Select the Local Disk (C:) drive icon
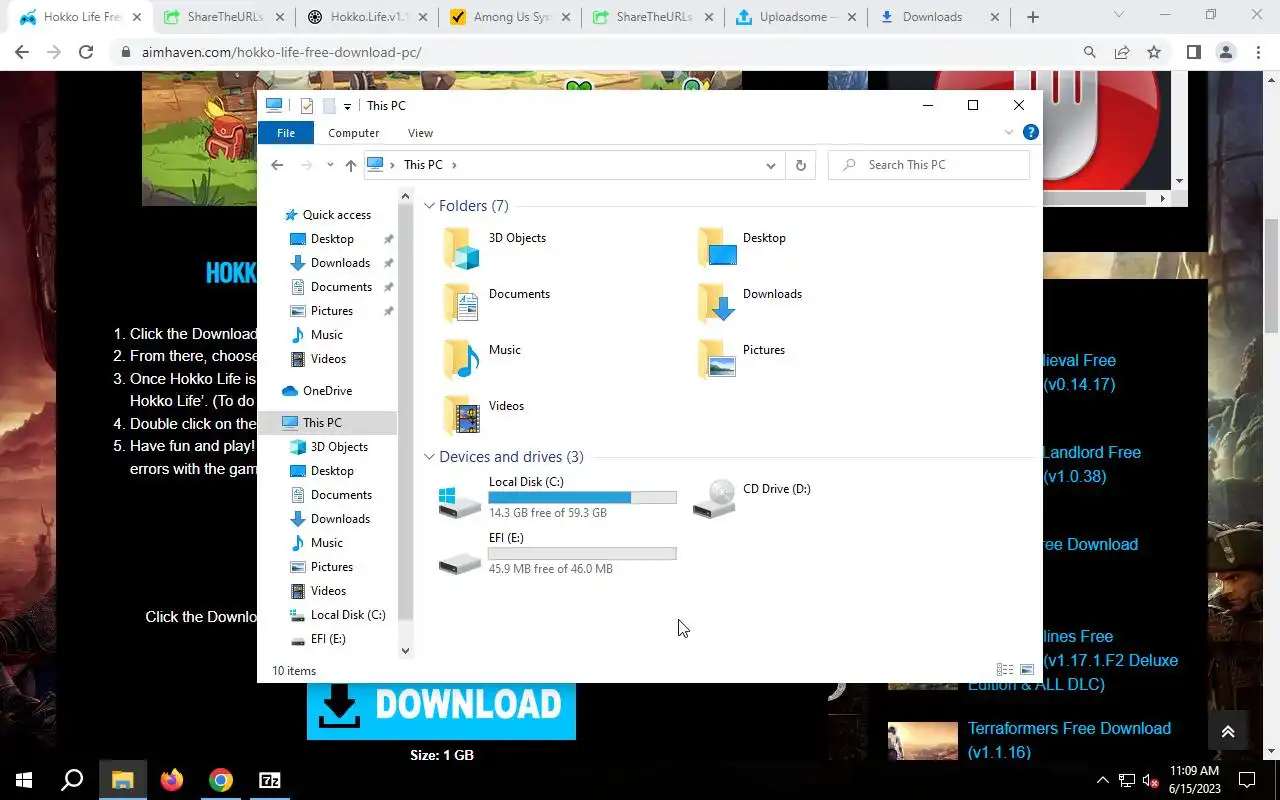Viewport: 1280px width, 800px height. [460, 500]
